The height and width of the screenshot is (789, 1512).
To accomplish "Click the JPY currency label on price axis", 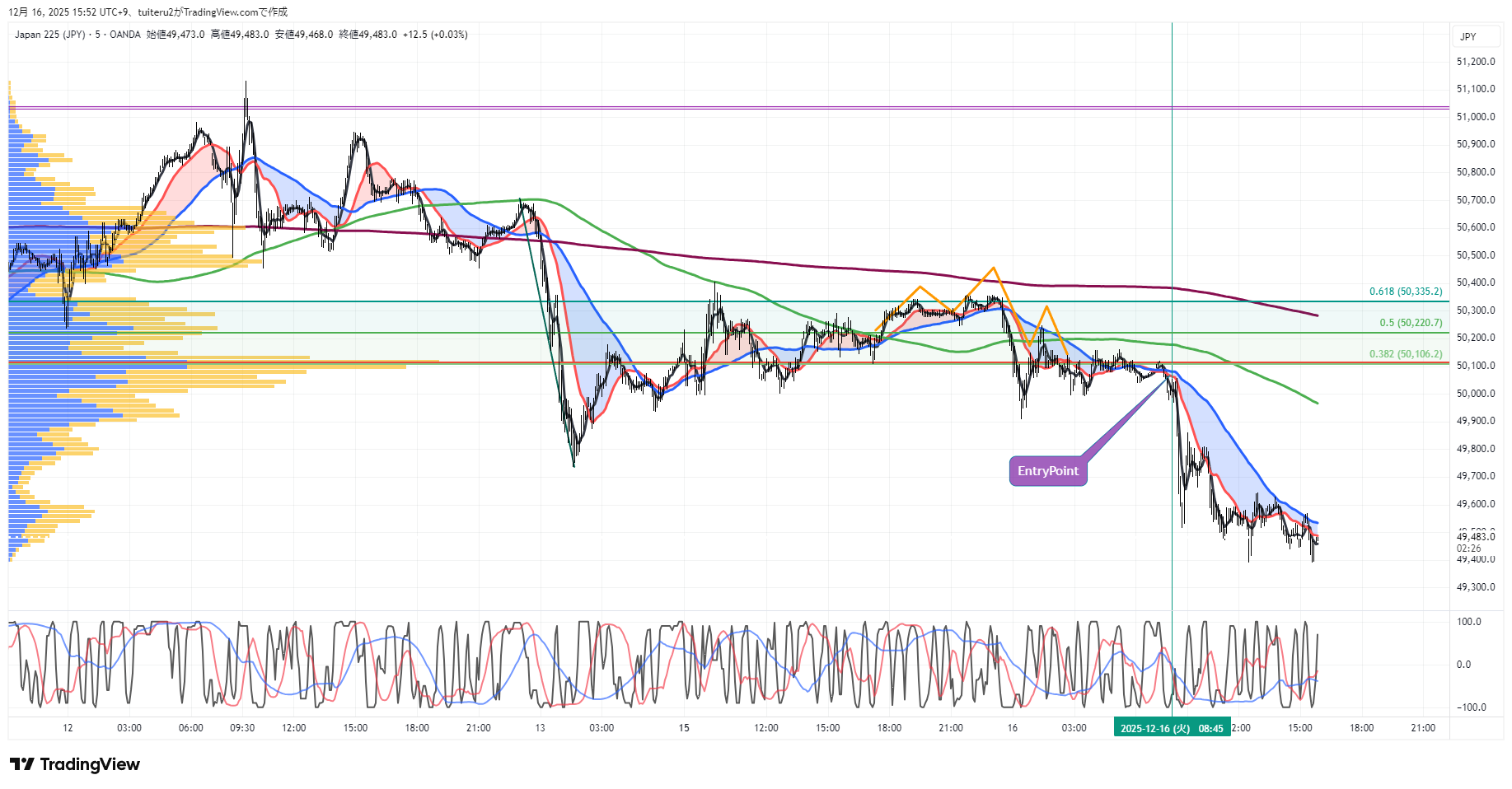I will tap(1468, 37).
